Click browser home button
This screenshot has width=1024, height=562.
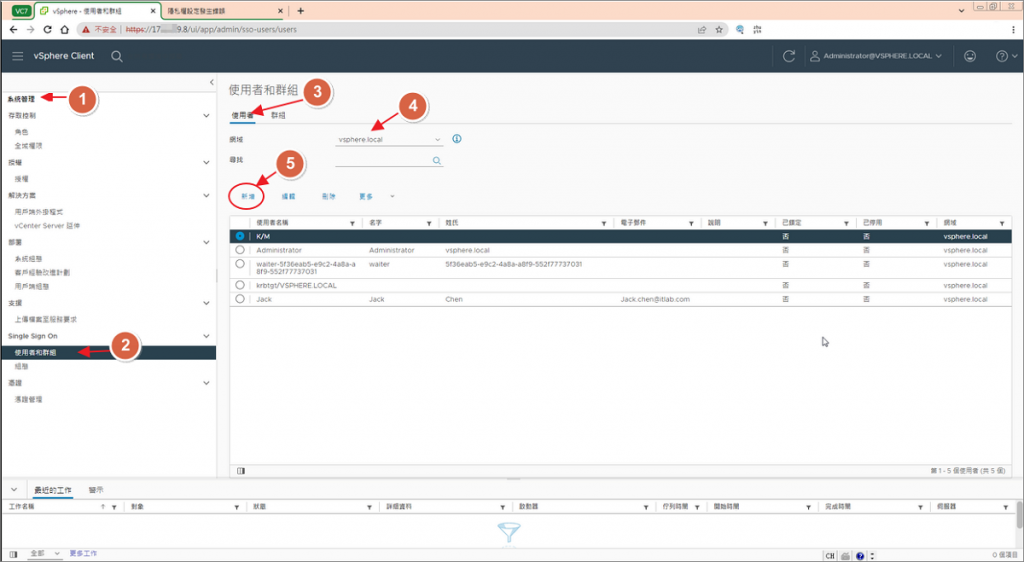[x=64, y=29]
